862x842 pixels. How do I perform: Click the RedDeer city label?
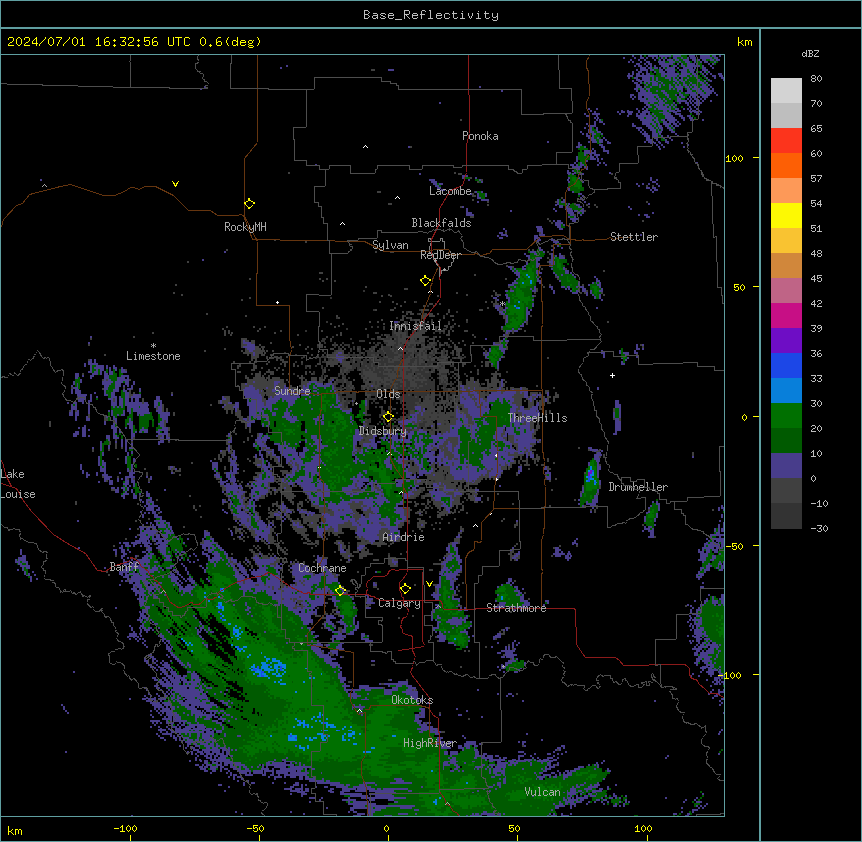pos(440,255)
